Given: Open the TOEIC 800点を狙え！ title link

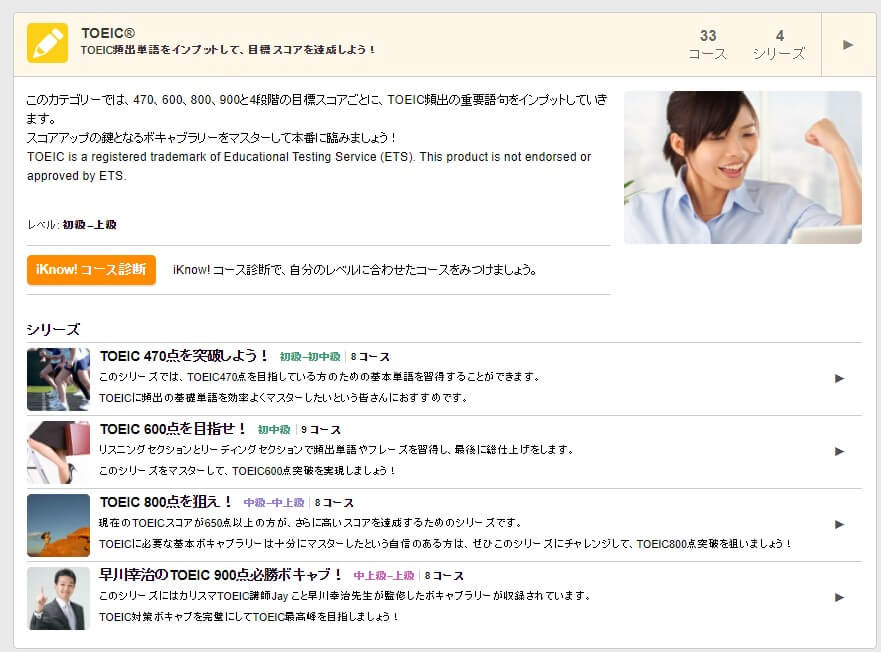Looking at the screenshot, I should pos(166,502).
